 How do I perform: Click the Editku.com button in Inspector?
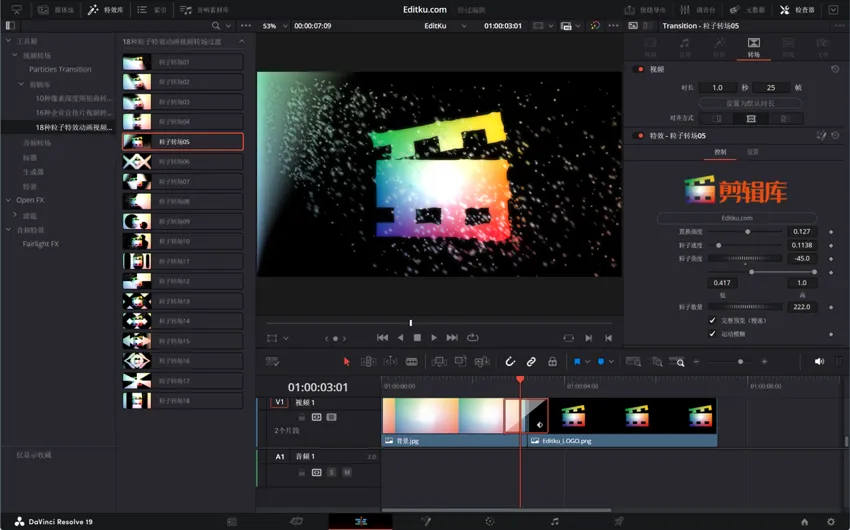click(736, 217)
